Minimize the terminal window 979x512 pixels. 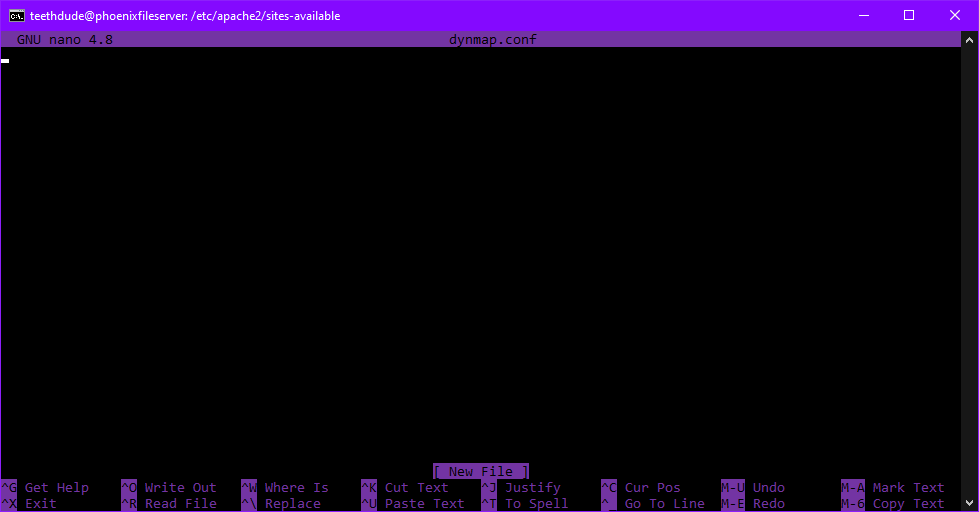(864, 16)
